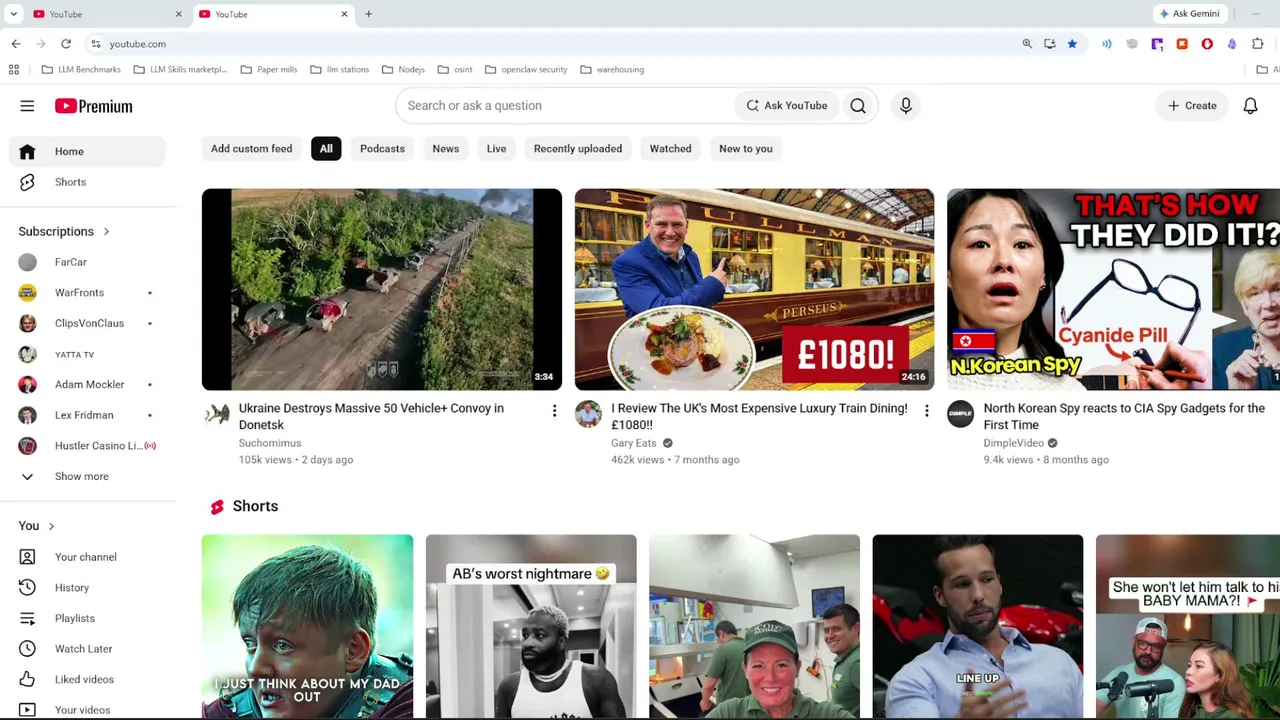Viewport: 1280px width, 720px height.
Task: Open the bookmark star icon
Action: (1072, 44)
